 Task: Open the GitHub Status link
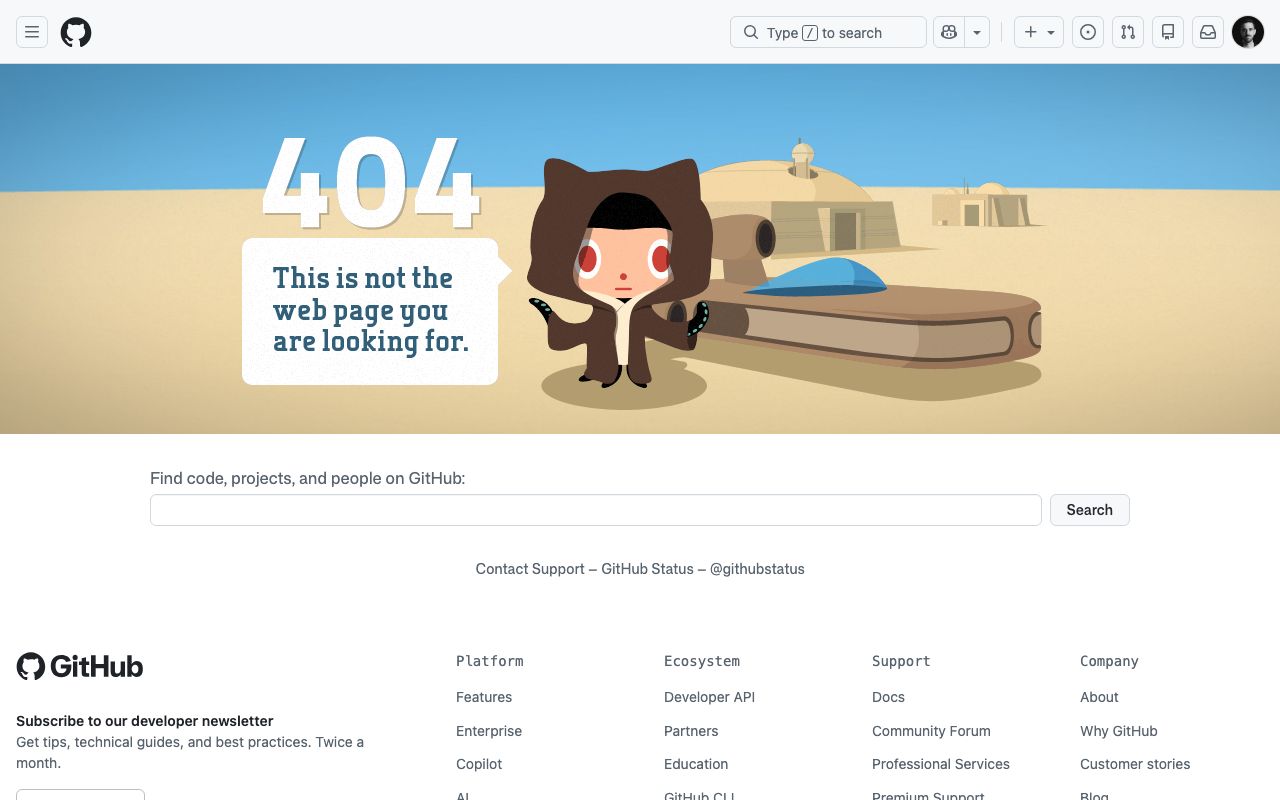(647, 569)
